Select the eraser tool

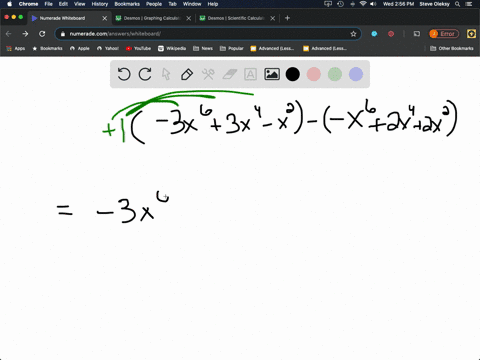tap(229, 74)
